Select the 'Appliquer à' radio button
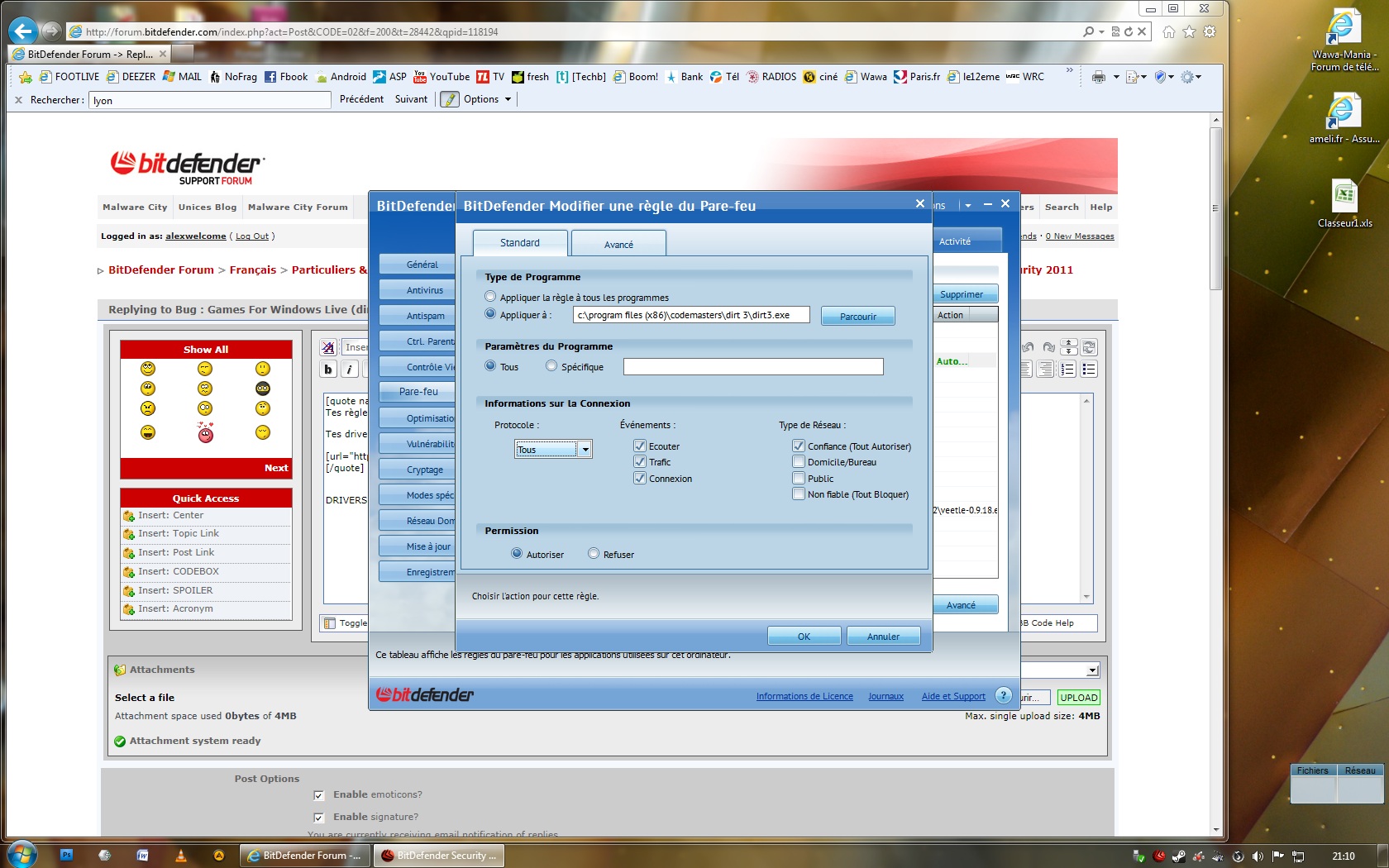Screen dimensions: 1389x868 pos(490,314)
